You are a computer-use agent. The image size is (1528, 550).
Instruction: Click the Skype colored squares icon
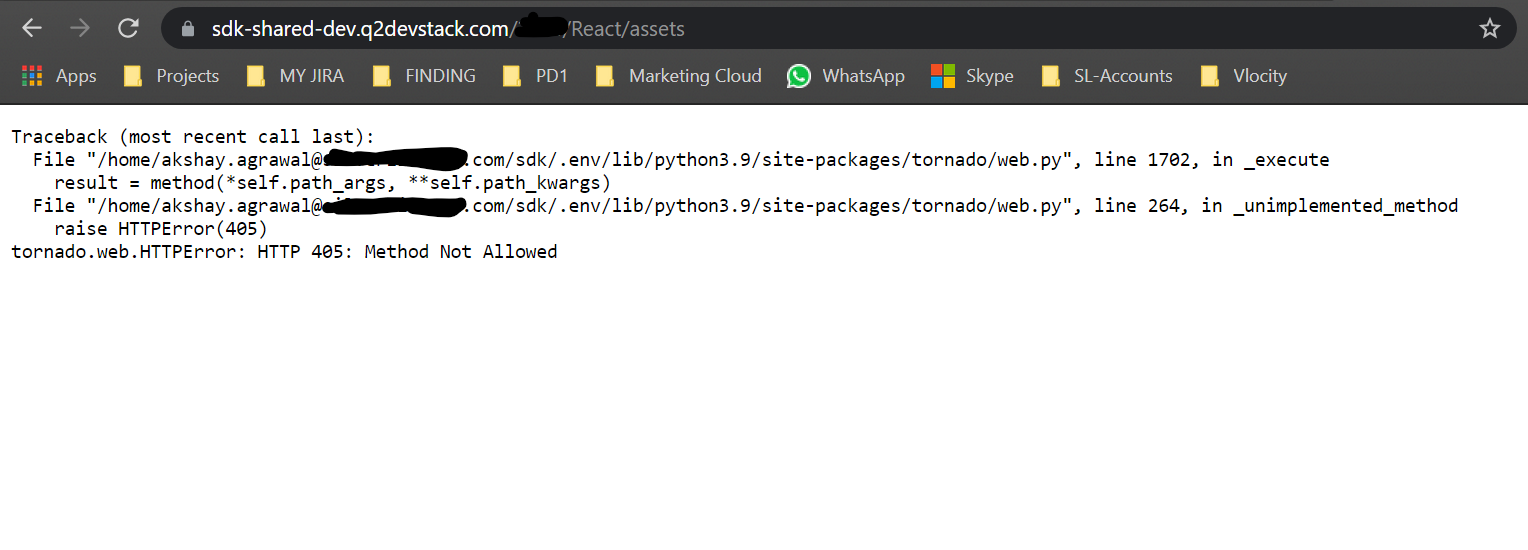(943, 76)
